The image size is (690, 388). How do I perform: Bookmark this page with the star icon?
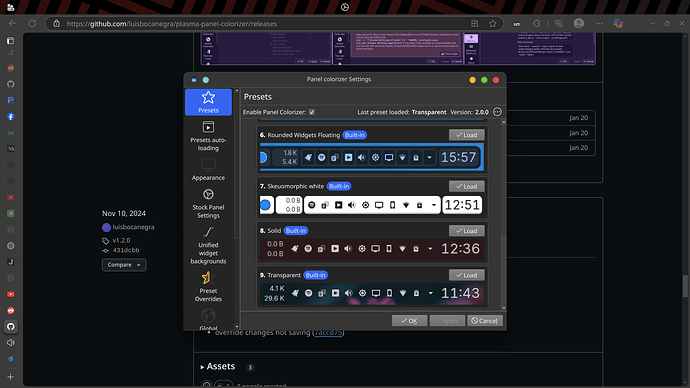tap(492, 24)
